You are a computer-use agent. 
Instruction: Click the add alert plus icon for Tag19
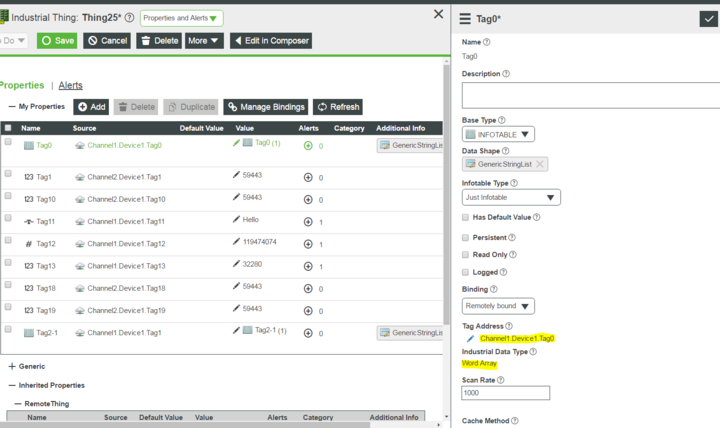point(308,311)
